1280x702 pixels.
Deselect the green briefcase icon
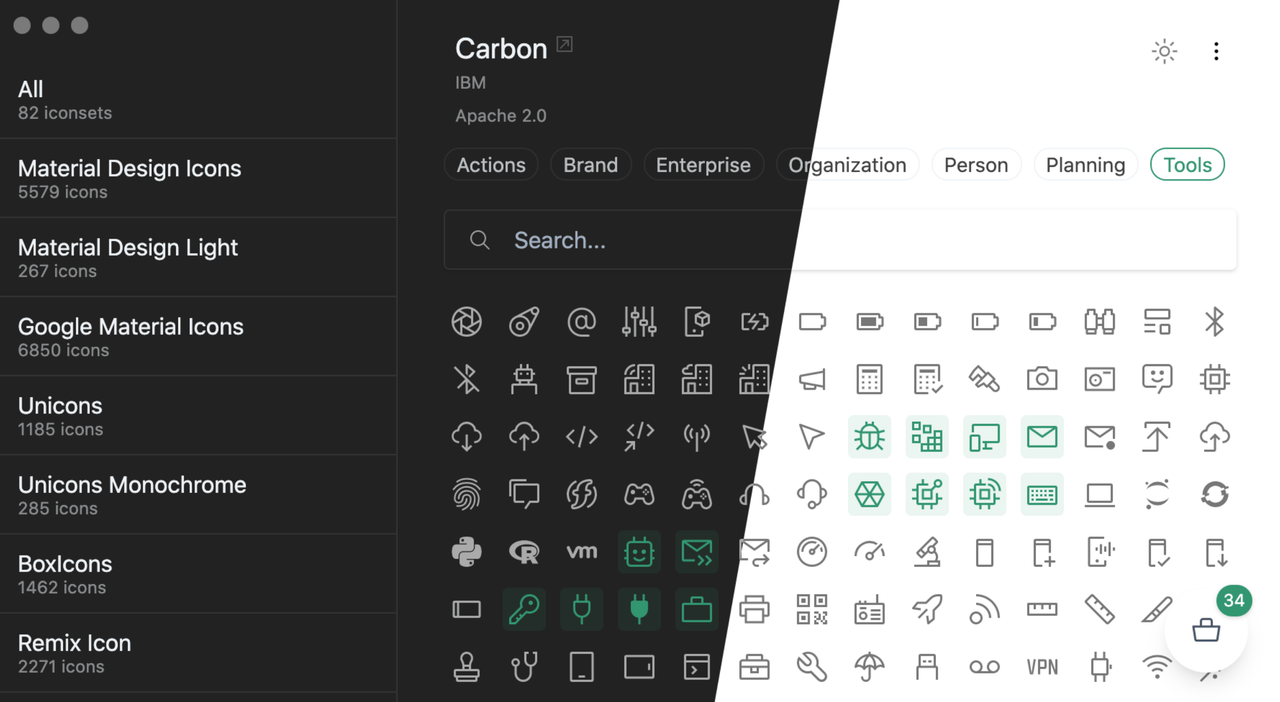tap(697, 609)
